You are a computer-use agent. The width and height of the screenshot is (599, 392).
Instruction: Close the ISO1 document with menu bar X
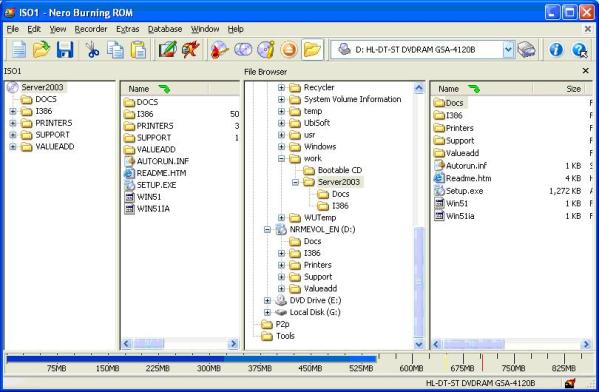coord(588,29)
